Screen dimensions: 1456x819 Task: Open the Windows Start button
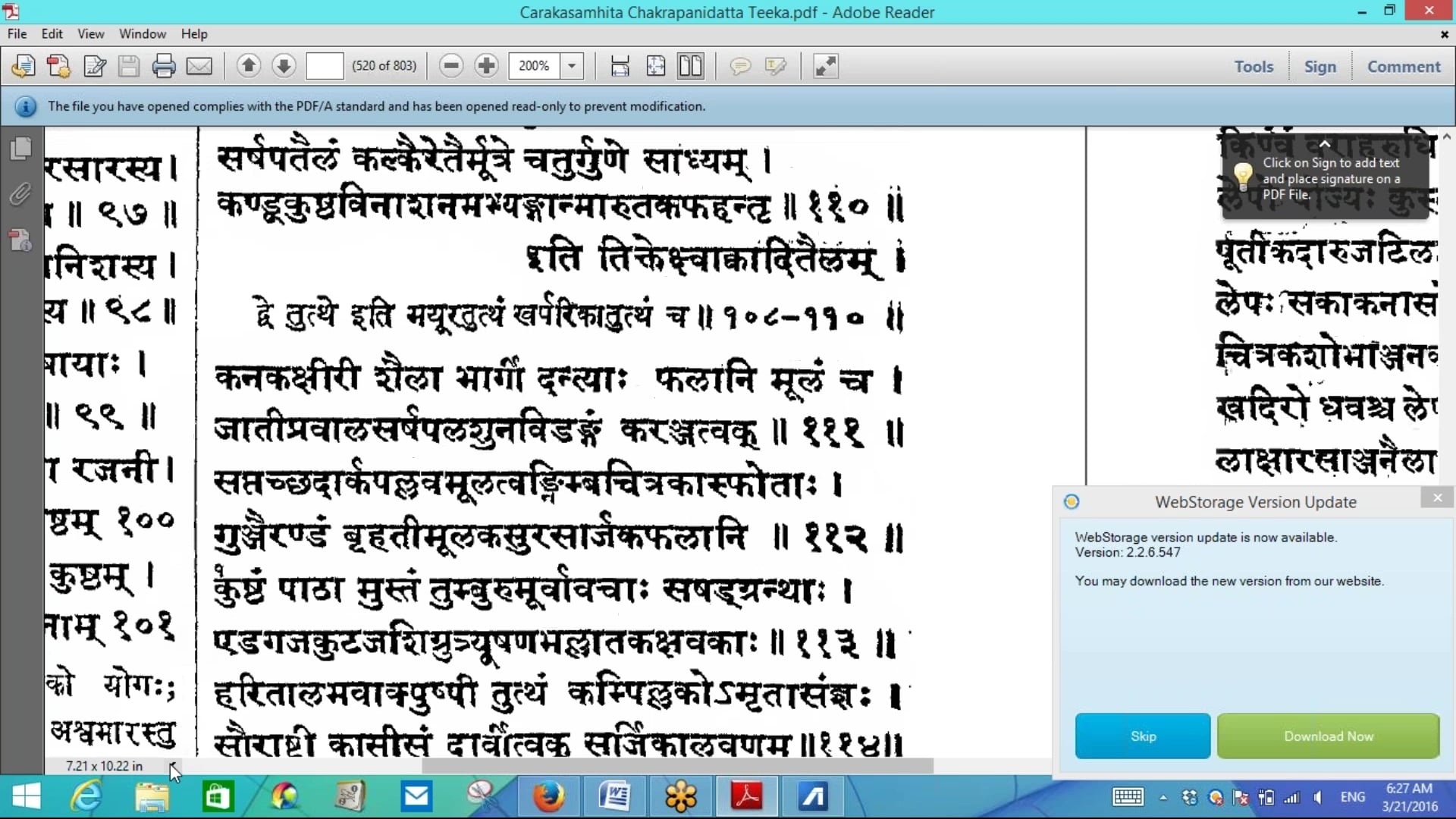pyautogui.click(x=27, y=796)
